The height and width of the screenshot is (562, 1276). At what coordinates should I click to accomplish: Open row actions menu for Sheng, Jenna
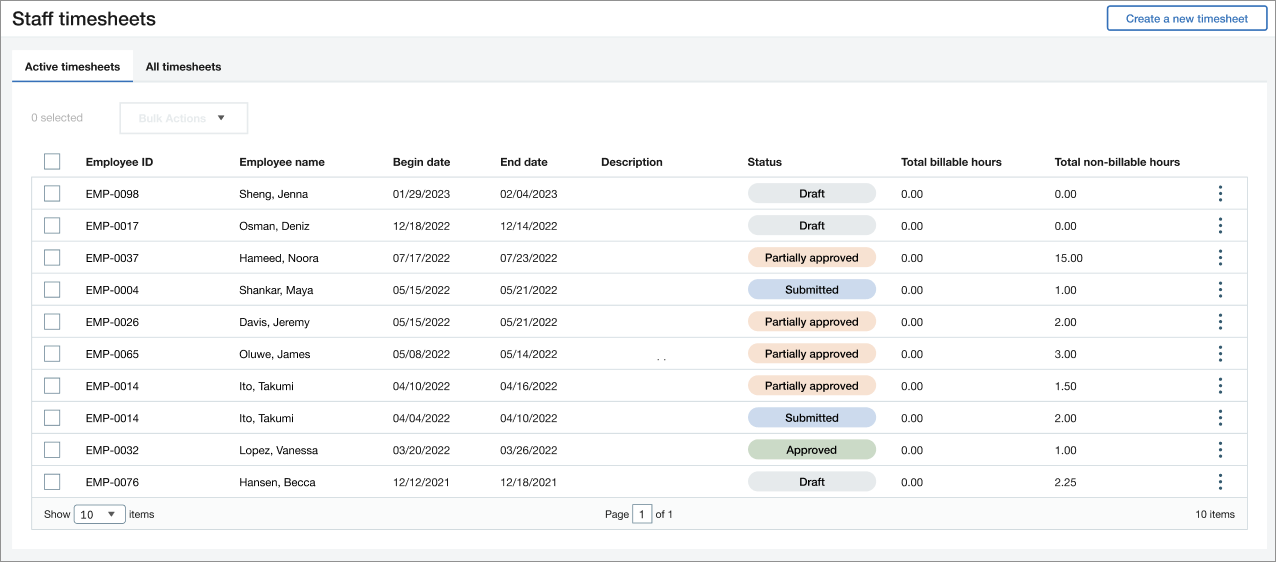[x=1220, y=194]
